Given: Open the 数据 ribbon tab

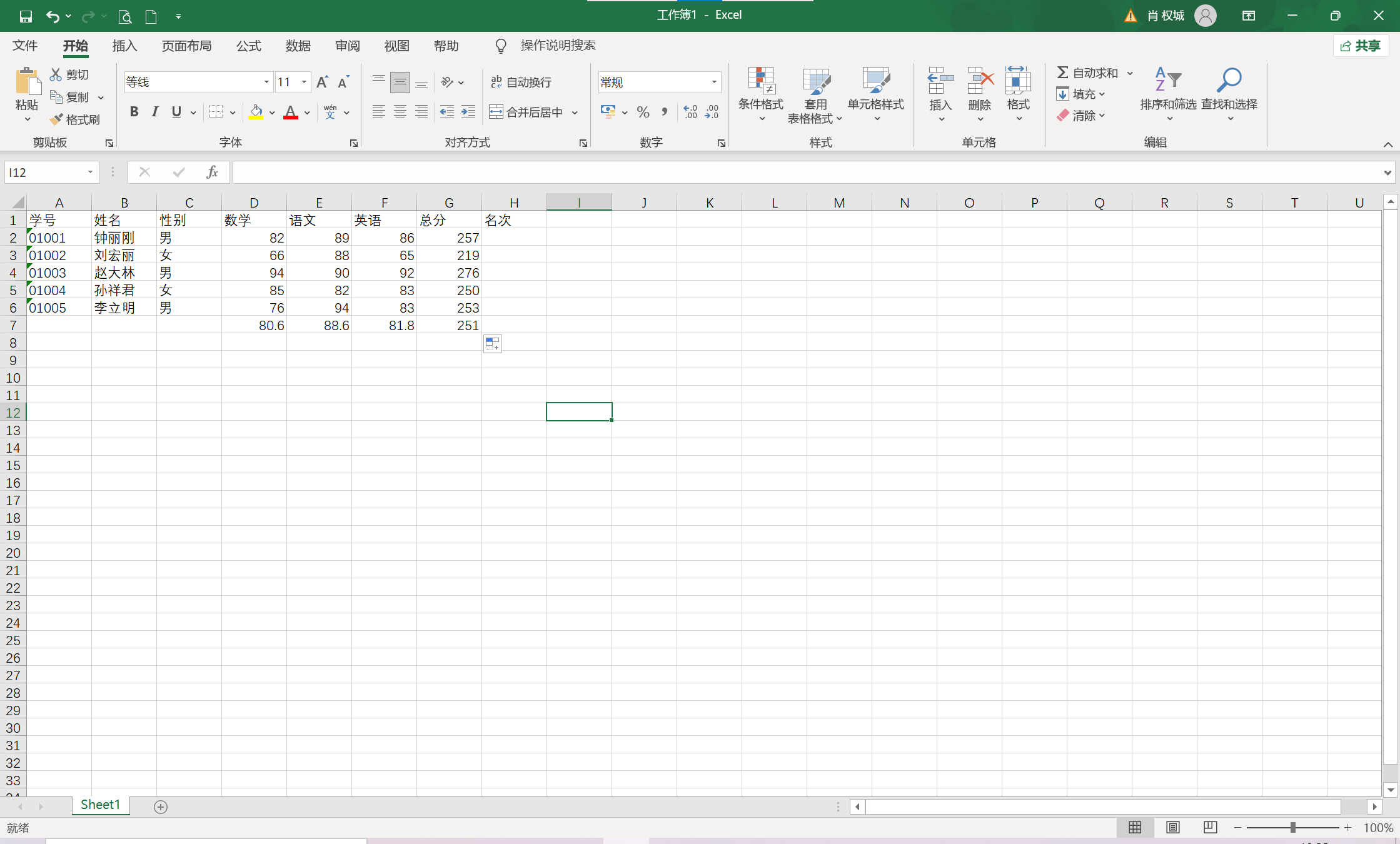Looking at the screenshot, I should pyautogui.click(x=298, y=46).
